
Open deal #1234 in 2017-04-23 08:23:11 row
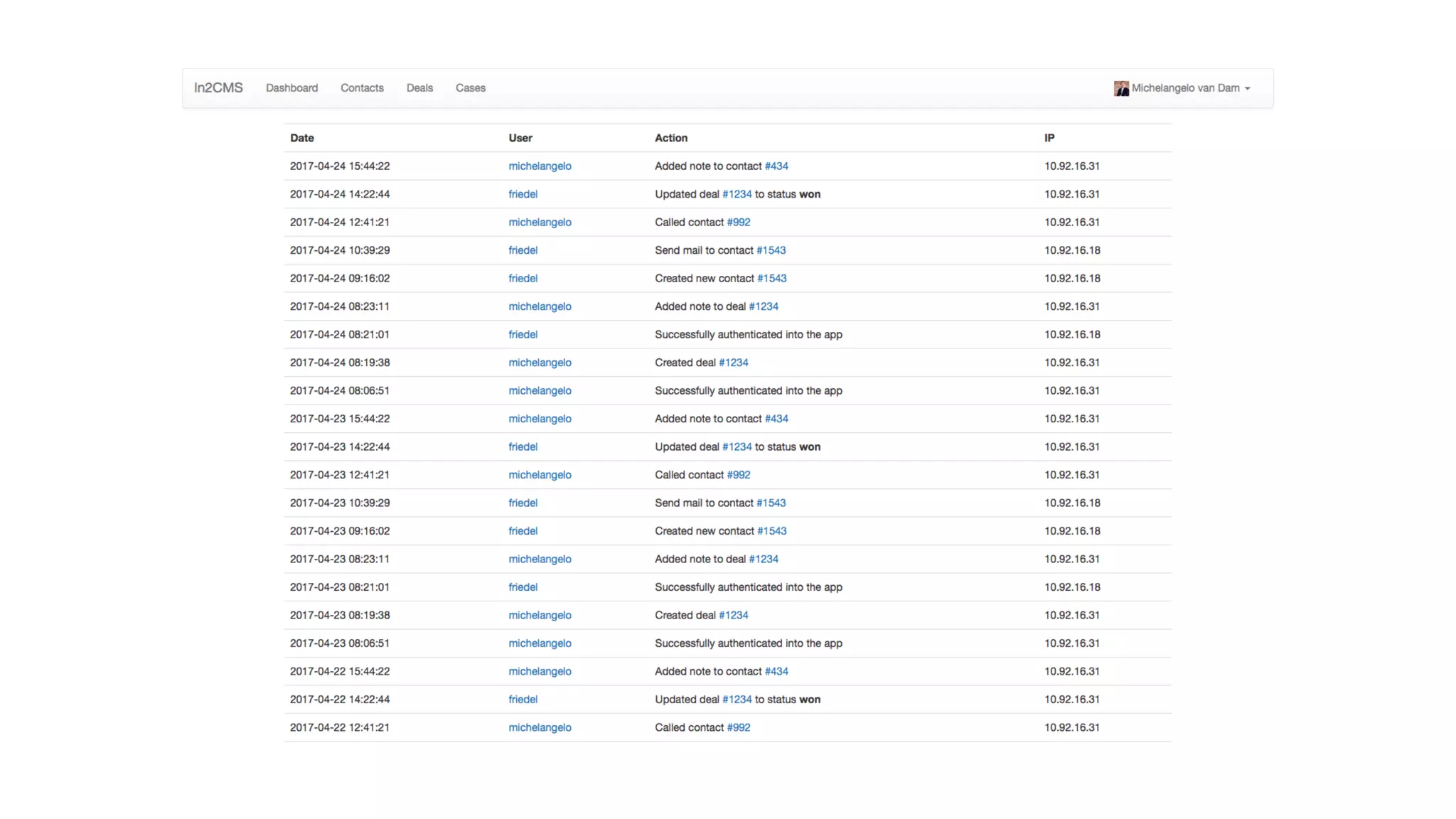coord(764,560)
